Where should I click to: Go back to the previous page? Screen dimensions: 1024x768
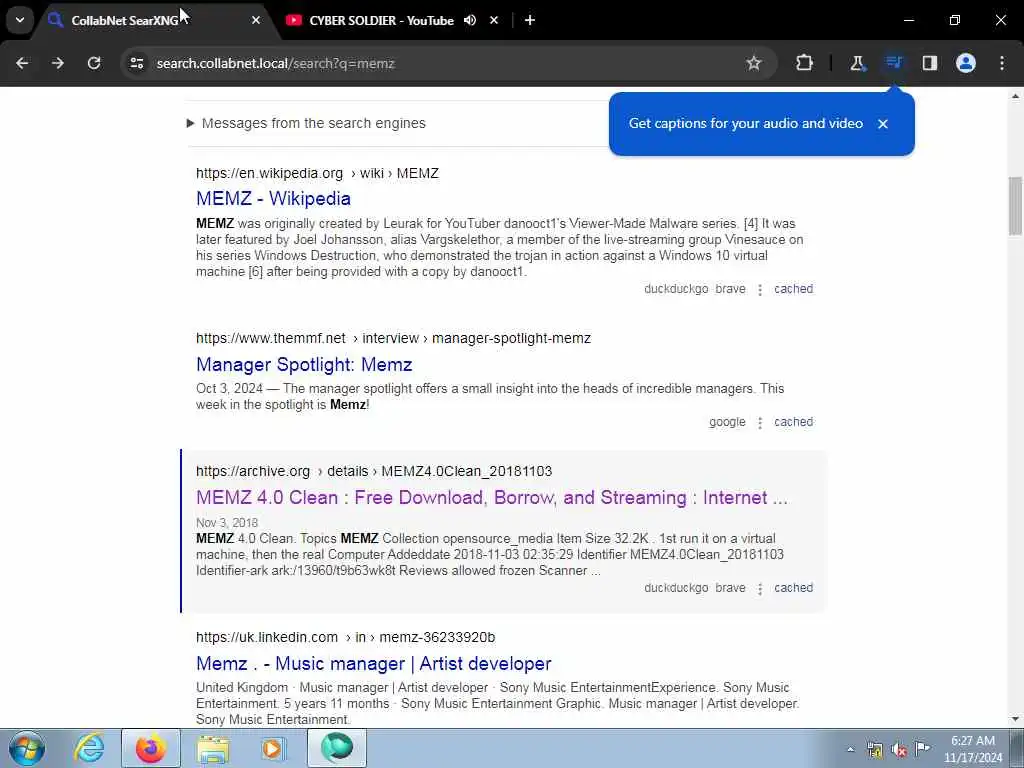[22, 63]
